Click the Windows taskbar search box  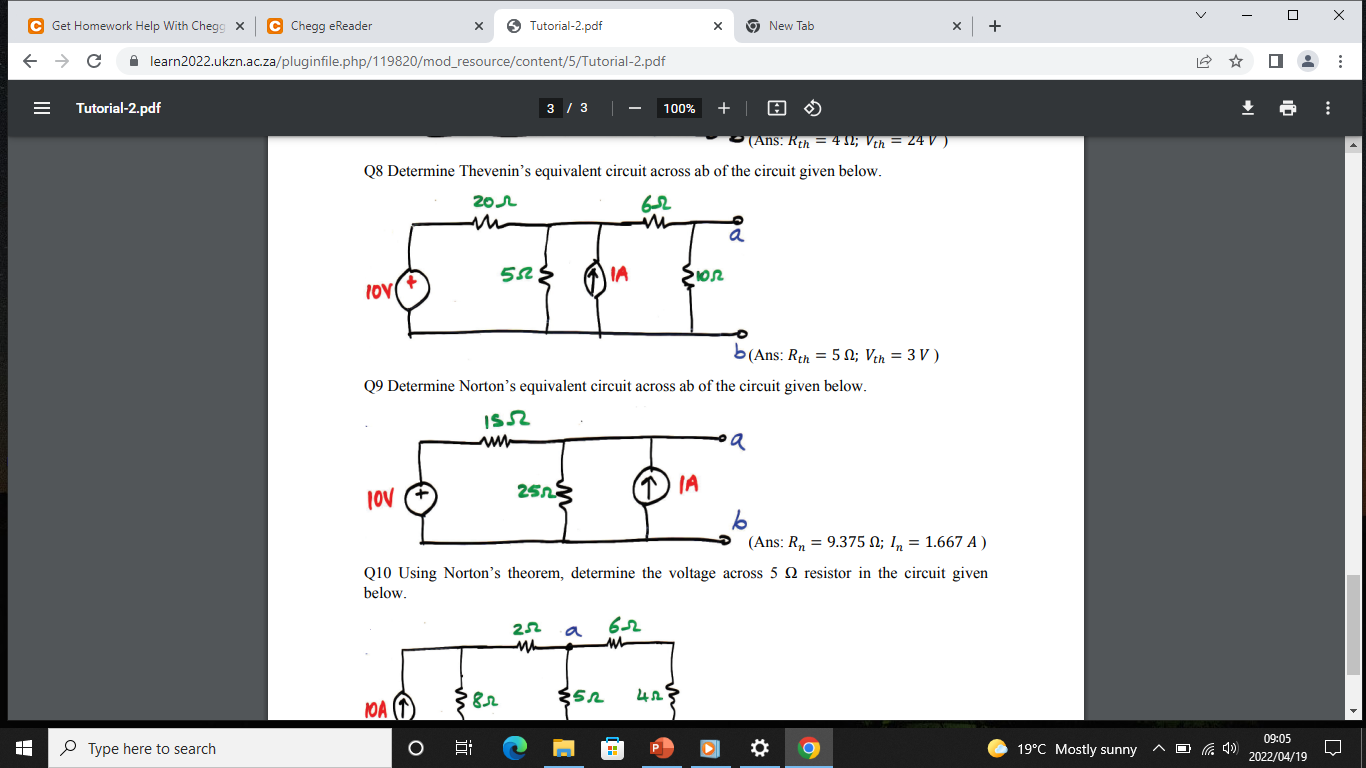218,748
